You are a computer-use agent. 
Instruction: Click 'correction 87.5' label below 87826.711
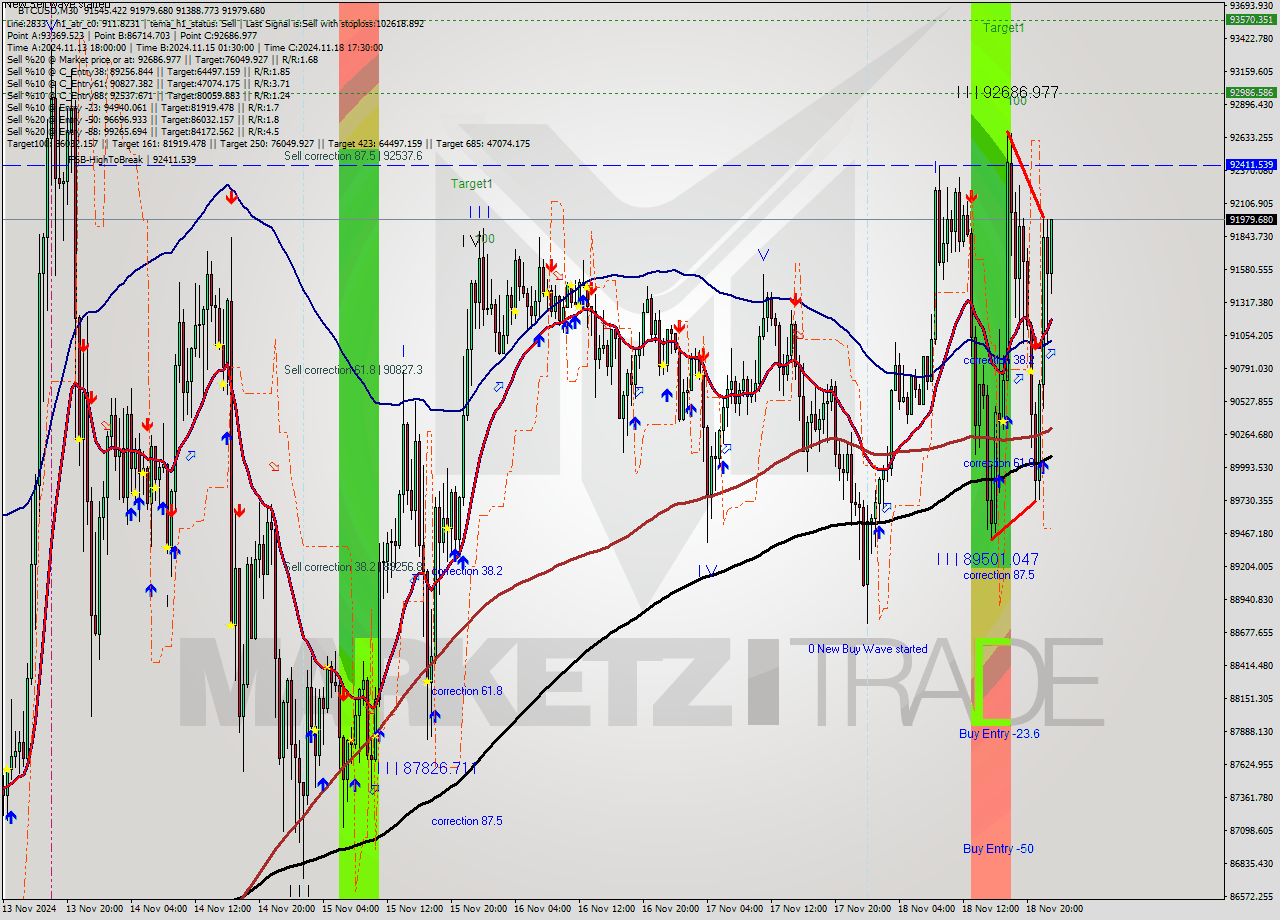point(467,821)
